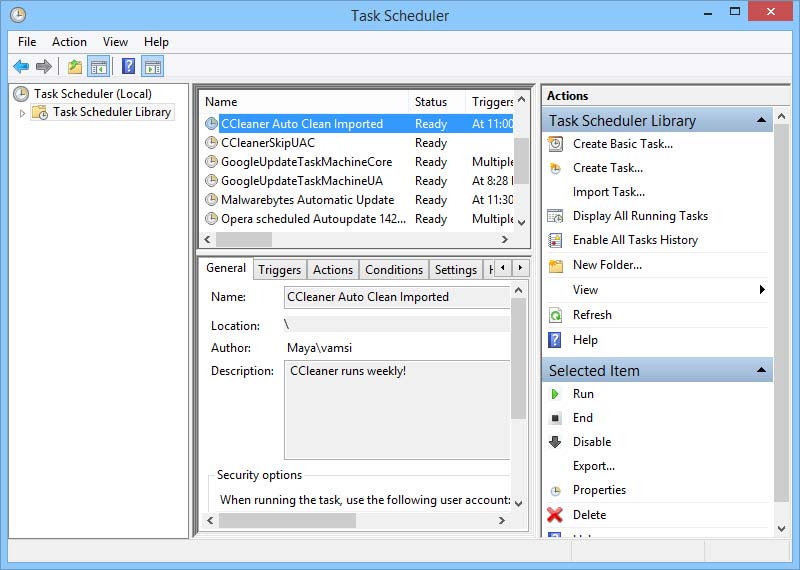Screen dimensions: 800x570
Task: Click the Display All Running Tasks icon
Action: click(555, 216)
